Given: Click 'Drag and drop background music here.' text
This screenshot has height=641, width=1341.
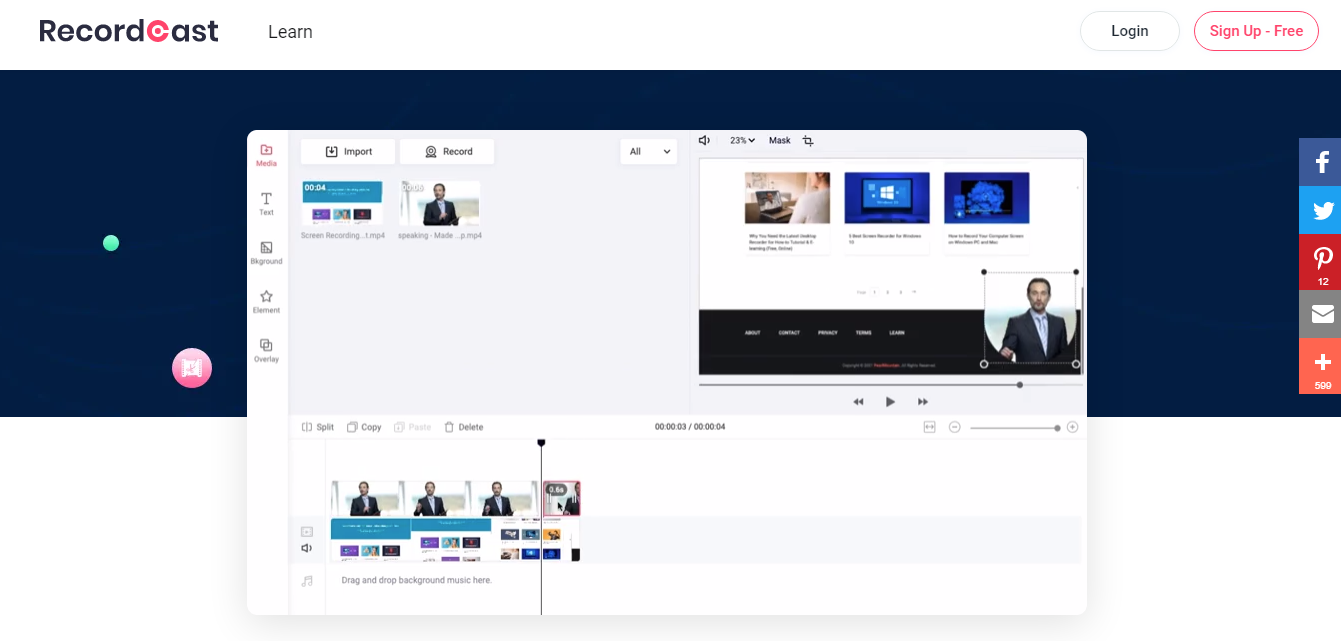Looking at the screenshot, I should pos(416,580).
